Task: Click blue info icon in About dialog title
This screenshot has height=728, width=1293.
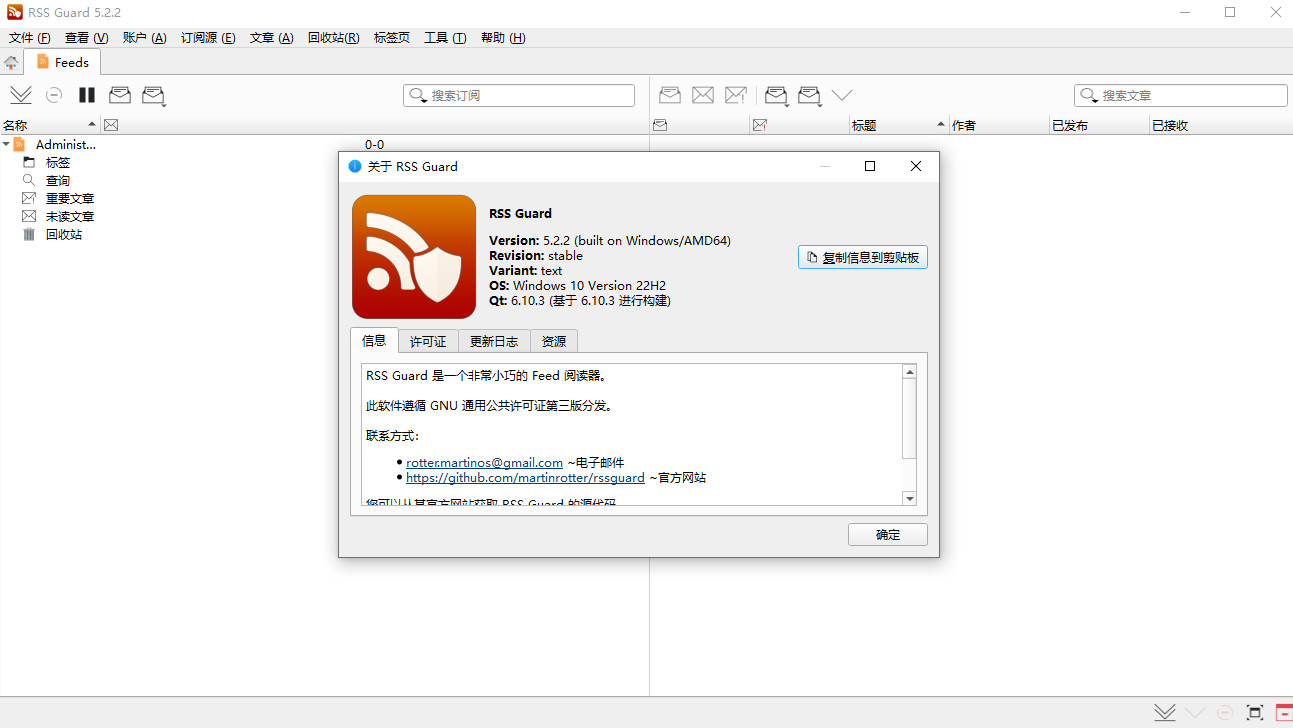Action: point(354,166)
